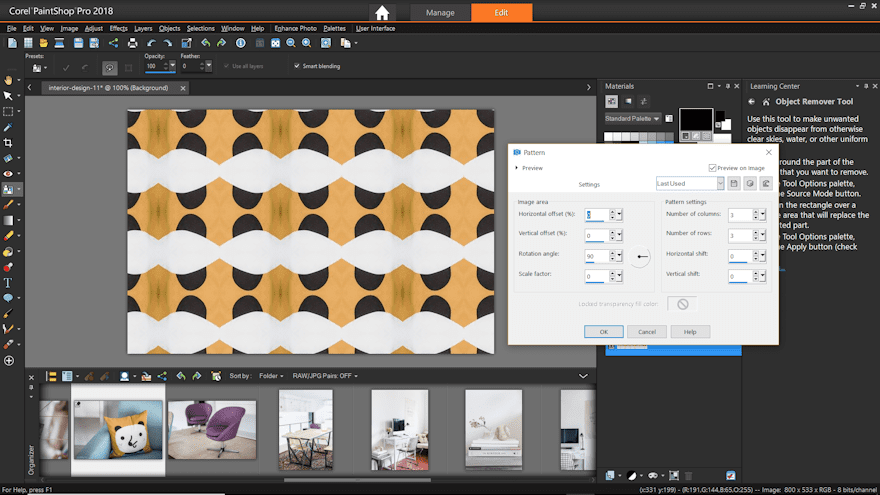The width and height of the screenshot is (880, 495).
Task: Select the cat pillow thumbnail in Organizer
Action: (117, 431)
